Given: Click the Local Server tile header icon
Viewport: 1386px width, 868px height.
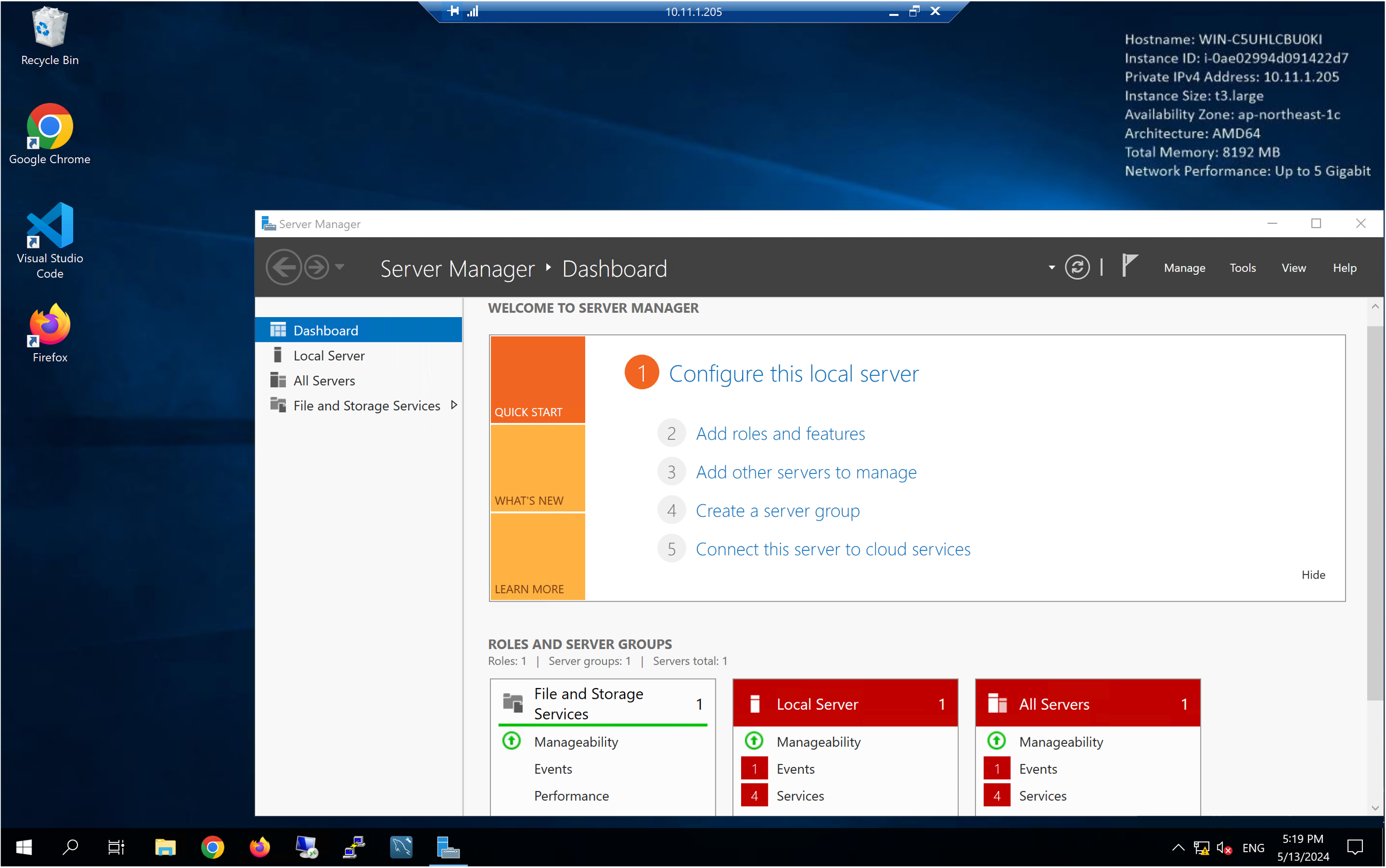Looking at the screenshot, I should click(x=755, y=704).
